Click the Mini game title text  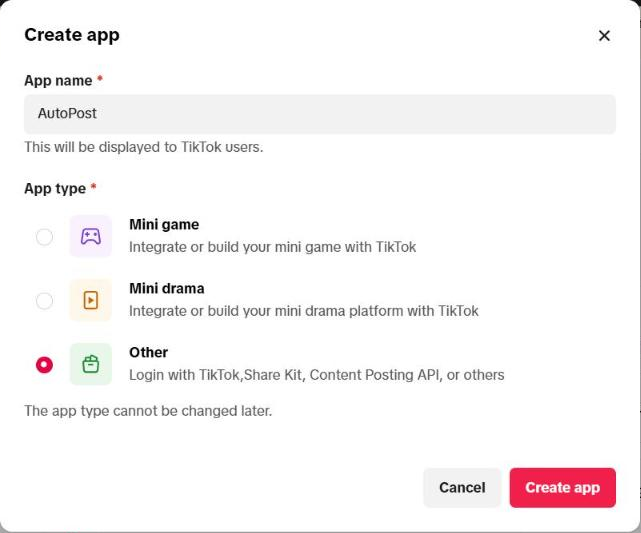[164, 224]
